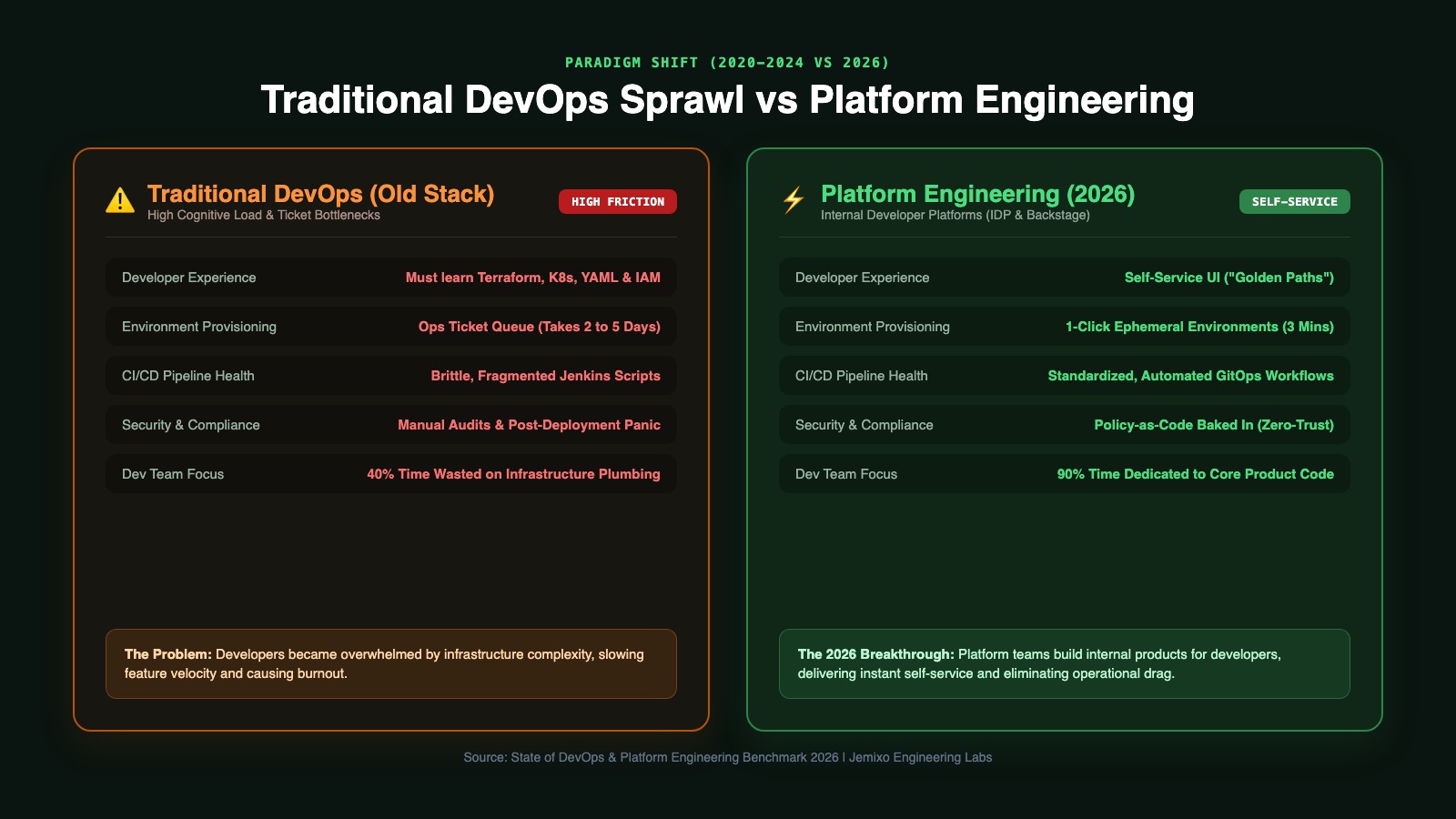Click the source citation footer text
1456x819 pixels.
click(x=728, y=757)
